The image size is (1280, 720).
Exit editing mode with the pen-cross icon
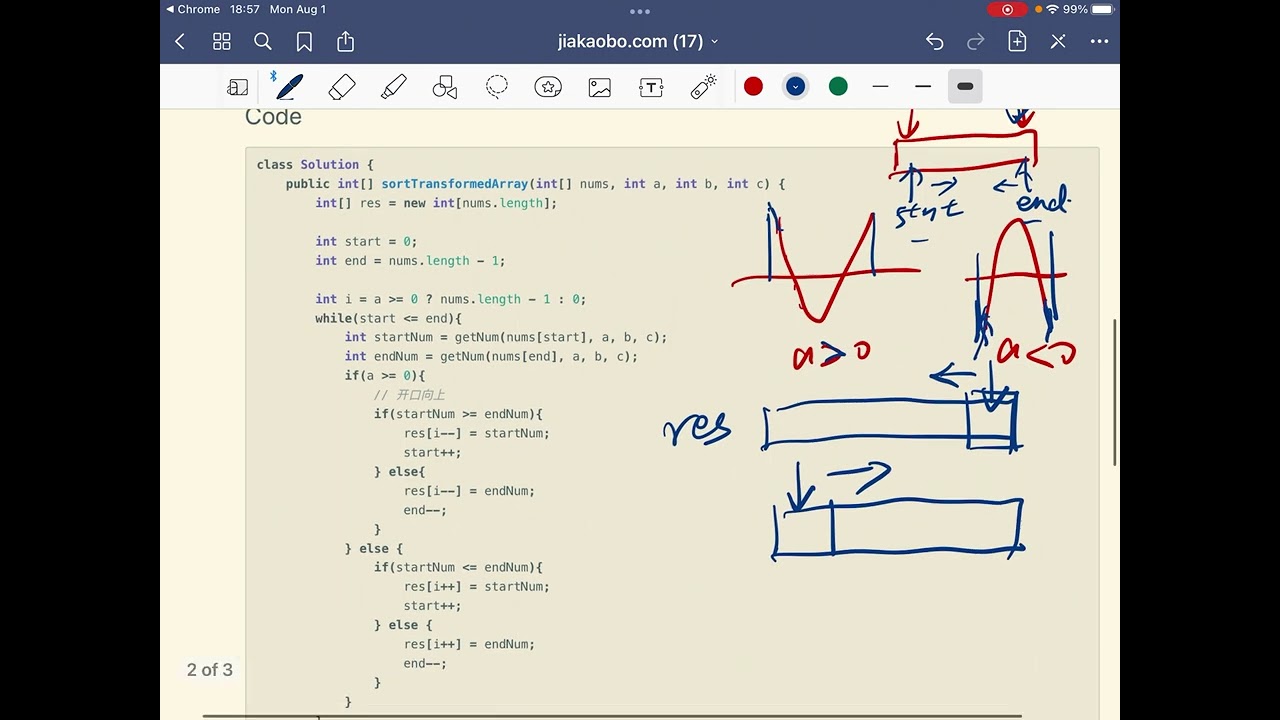pos(1058,41)
